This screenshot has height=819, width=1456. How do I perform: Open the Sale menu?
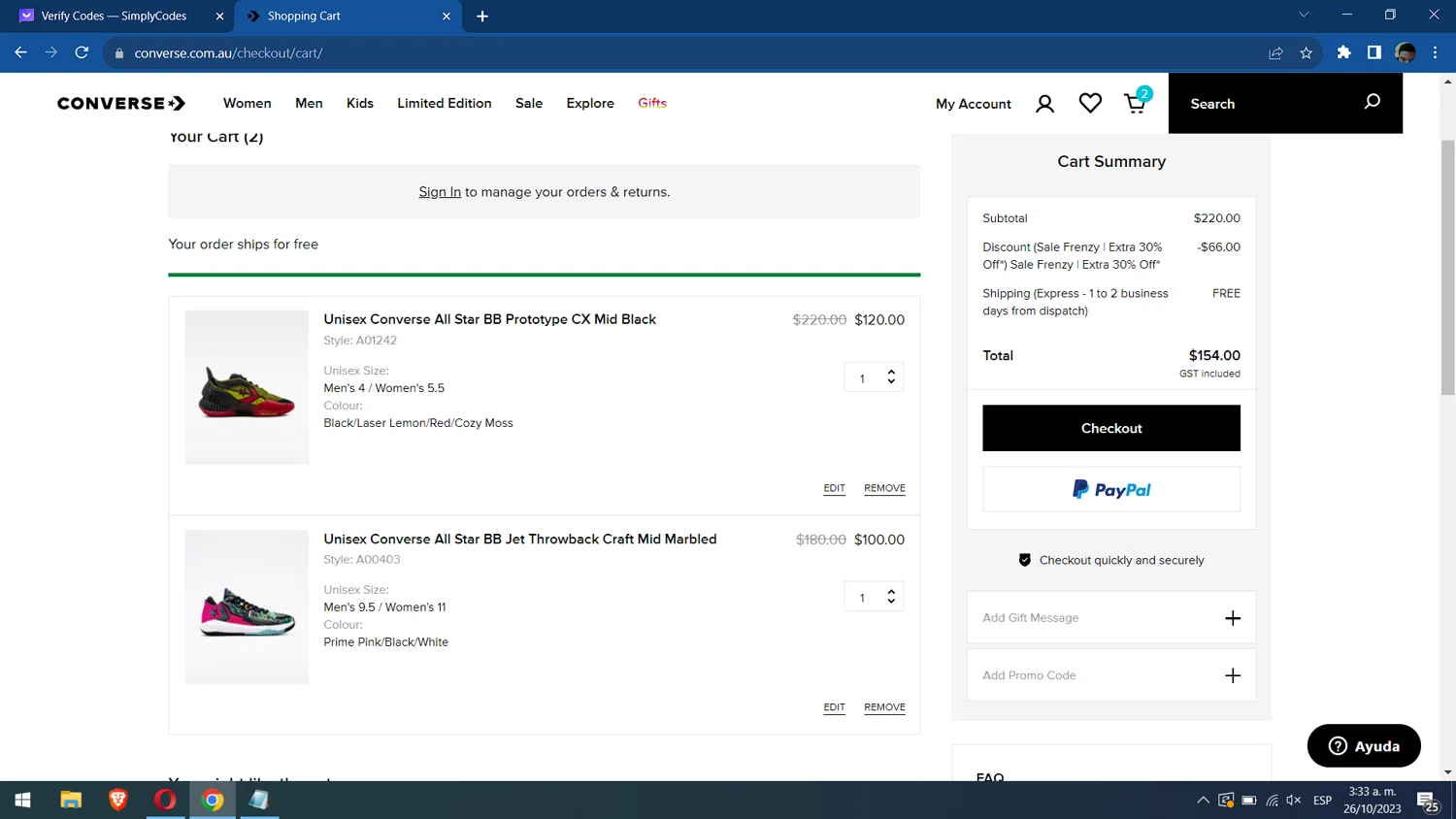click(529, 103)
